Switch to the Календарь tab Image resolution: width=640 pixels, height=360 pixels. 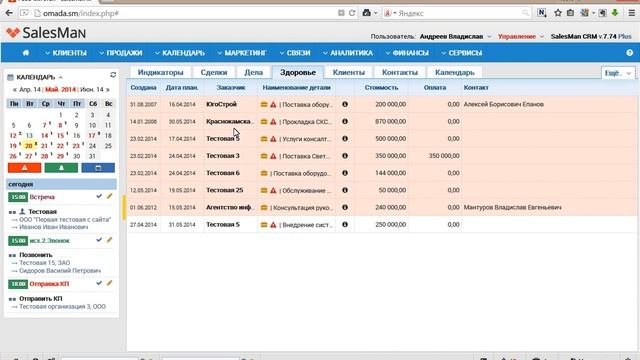(455, 72)
